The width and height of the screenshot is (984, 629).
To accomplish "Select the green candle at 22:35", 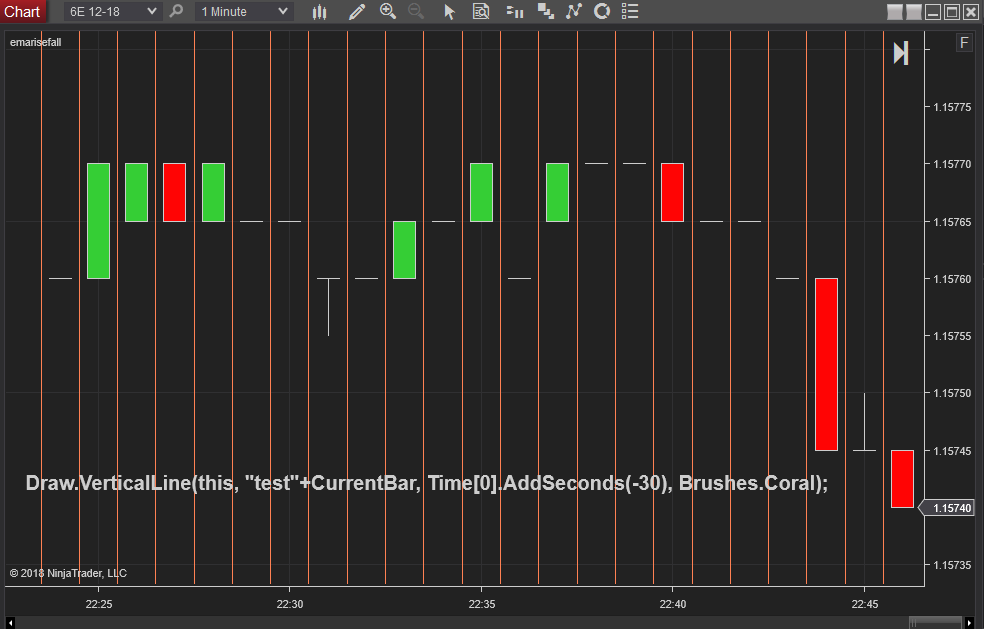I will click(x=481, y=192).
